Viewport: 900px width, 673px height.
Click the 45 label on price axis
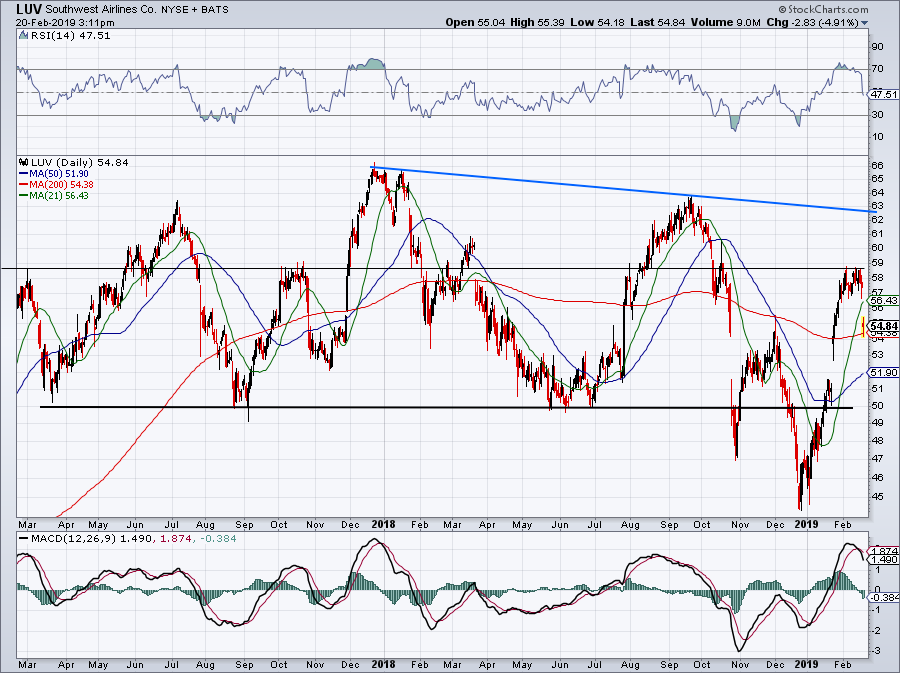(877, 496)
